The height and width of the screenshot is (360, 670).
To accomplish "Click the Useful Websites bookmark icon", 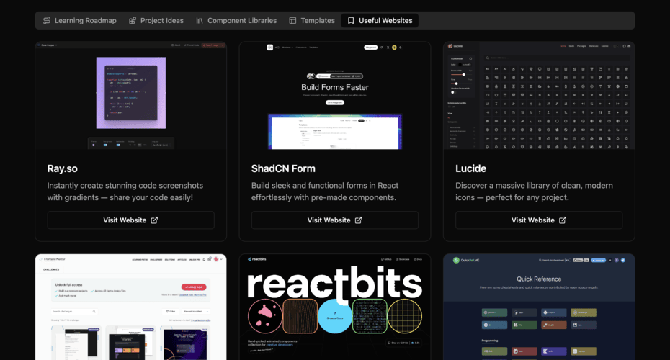I will click(351, 20).
